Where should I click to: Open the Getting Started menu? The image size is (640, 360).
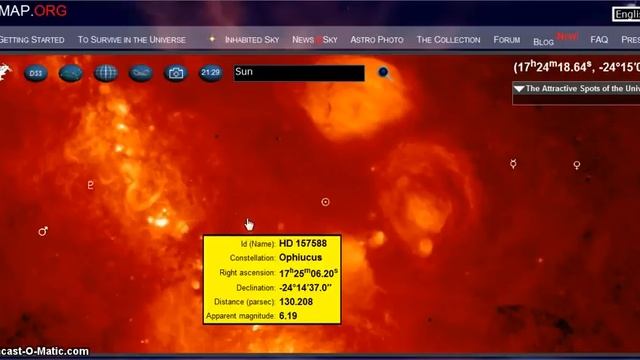tap(32, 40)
